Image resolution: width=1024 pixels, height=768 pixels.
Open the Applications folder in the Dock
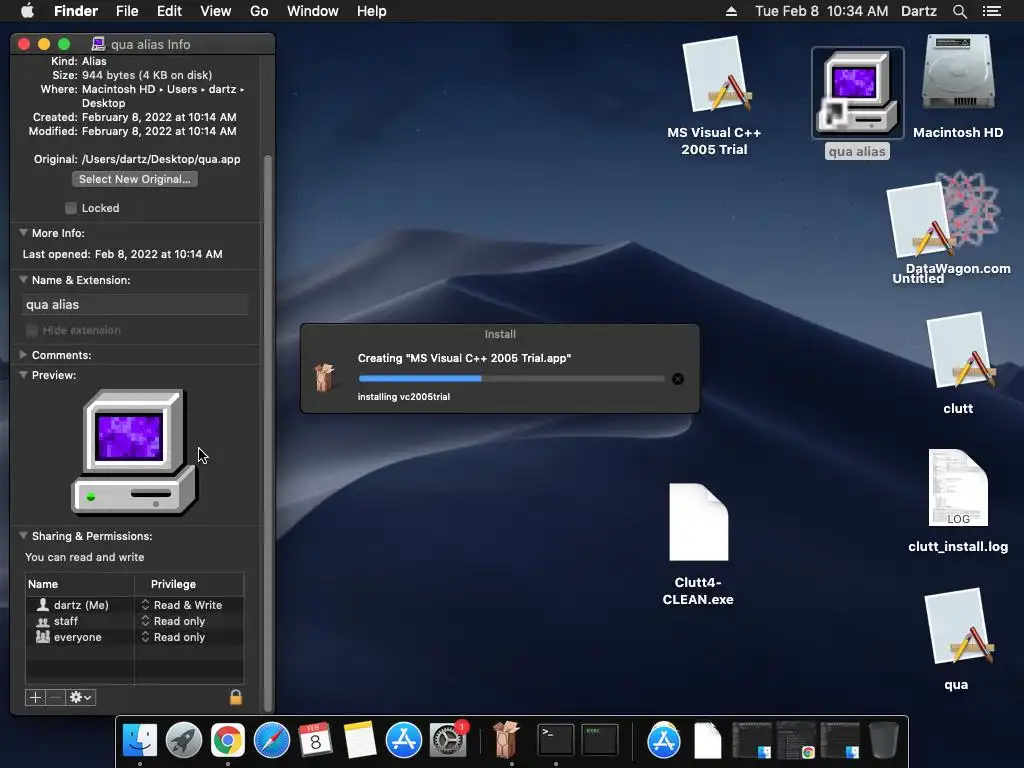[664, 740]
